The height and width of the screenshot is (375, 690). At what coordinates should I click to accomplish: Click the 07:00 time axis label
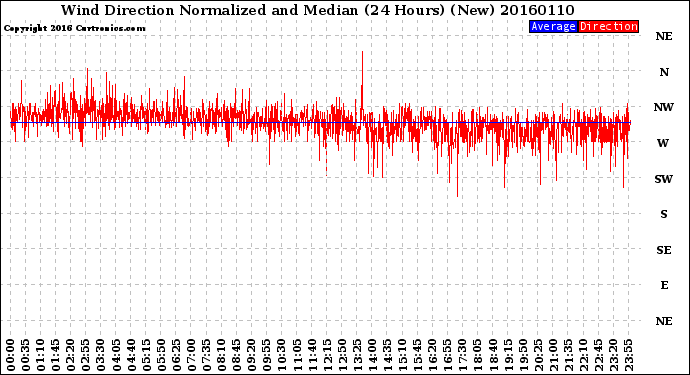pyautogui.click(x=191, y=355)
